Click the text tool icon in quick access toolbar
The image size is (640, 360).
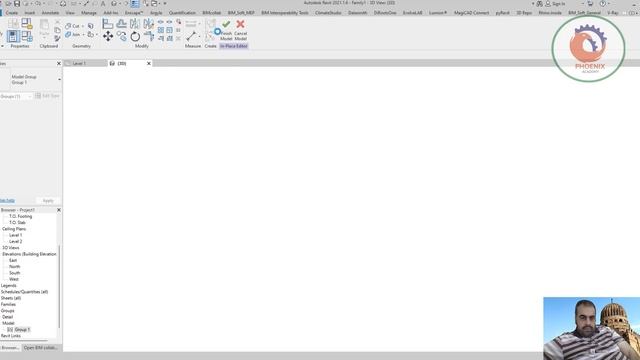[103, 3]
